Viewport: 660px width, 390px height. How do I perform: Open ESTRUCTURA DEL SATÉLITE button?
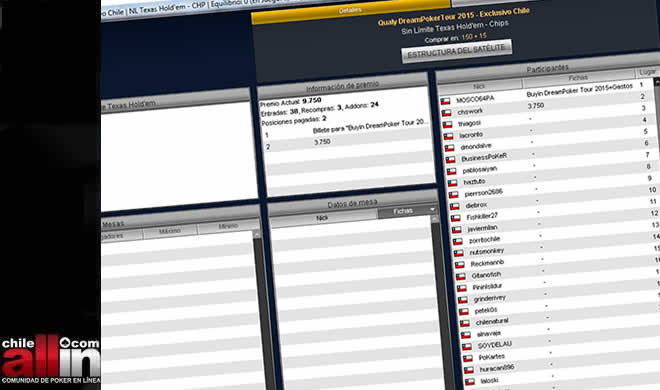pos(457,51)
